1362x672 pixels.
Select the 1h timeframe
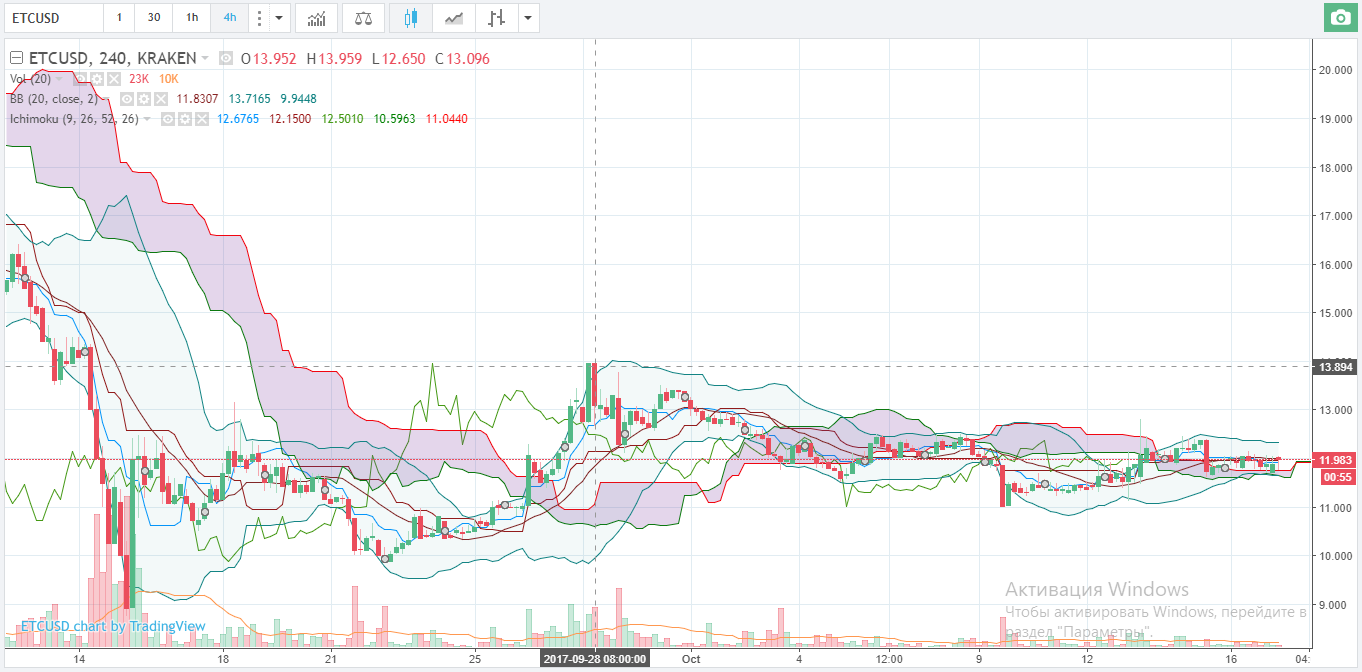click(192, 18)
